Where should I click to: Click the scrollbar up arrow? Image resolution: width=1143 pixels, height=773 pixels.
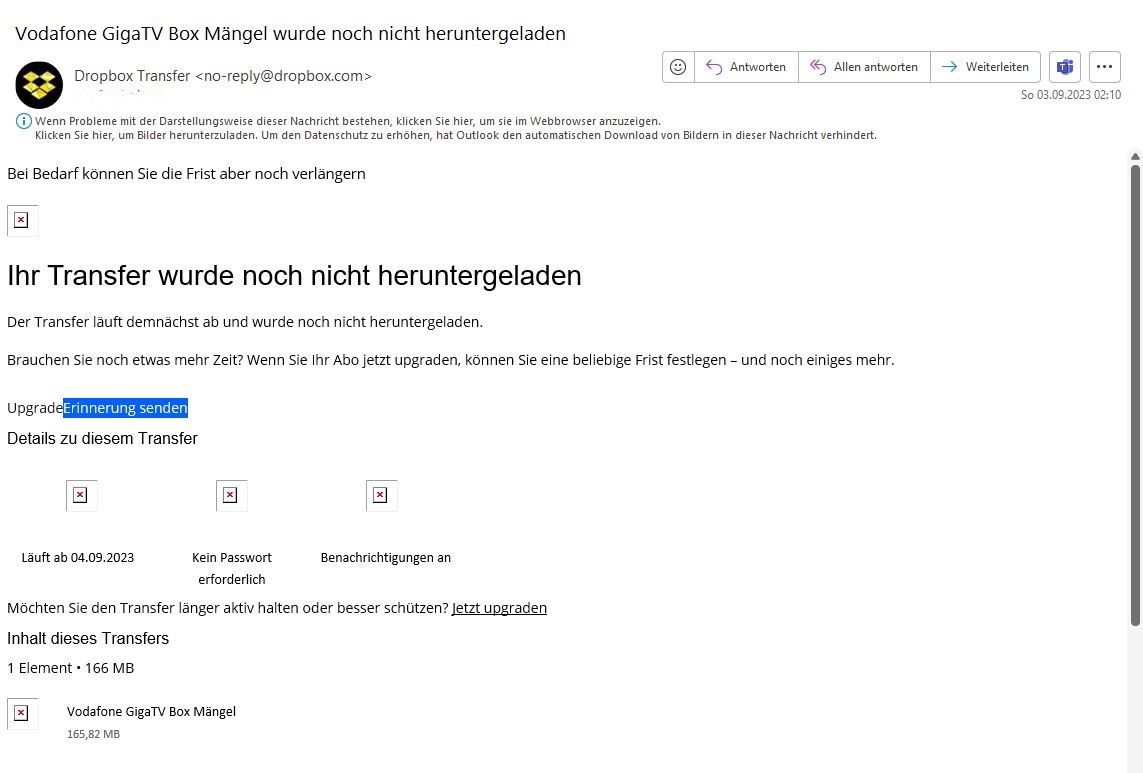click(1135, 156)
